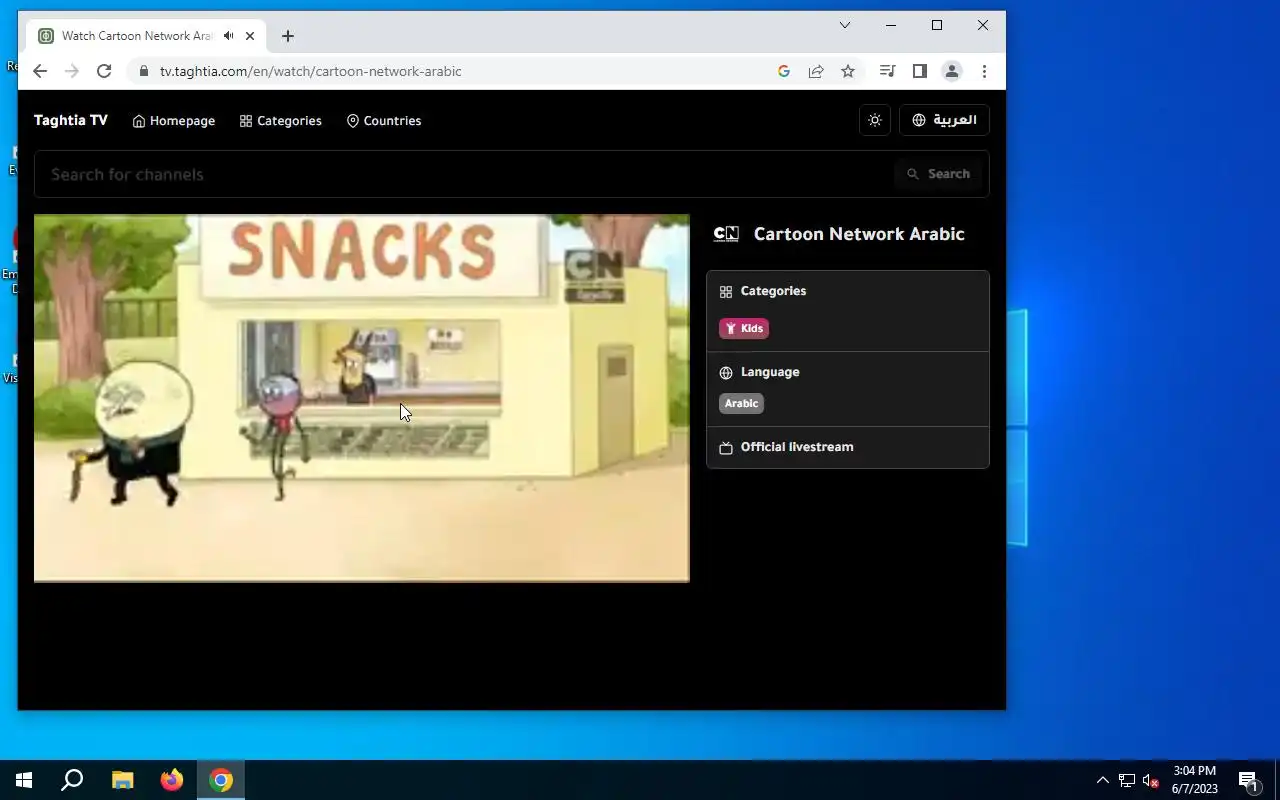Click the Cartoon Network Arabic heading
Viewport: 1280px width, 800px height.
pos(859,234)
